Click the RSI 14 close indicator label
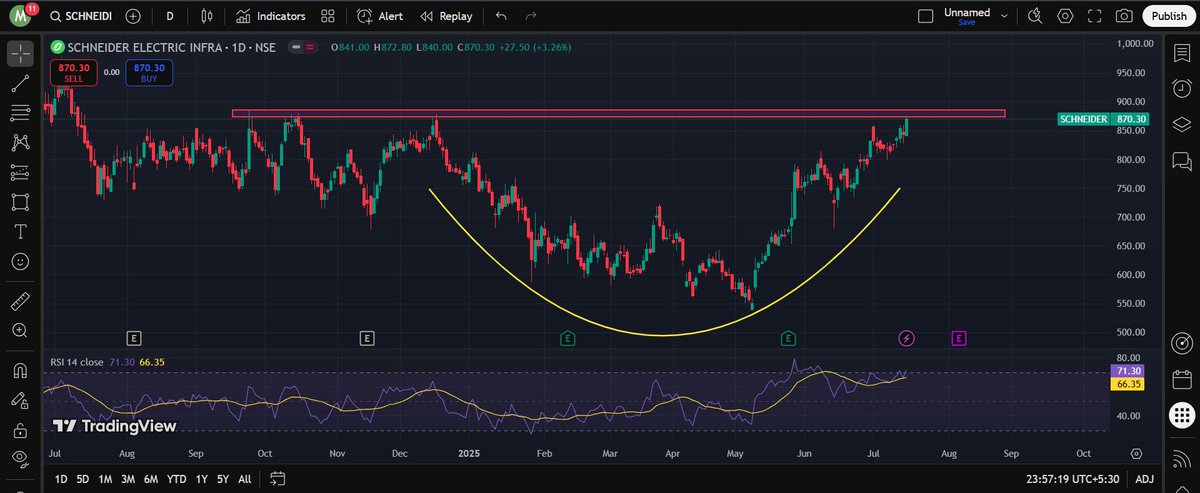This screenshot has height=493, width=1200. coord(77,360)
